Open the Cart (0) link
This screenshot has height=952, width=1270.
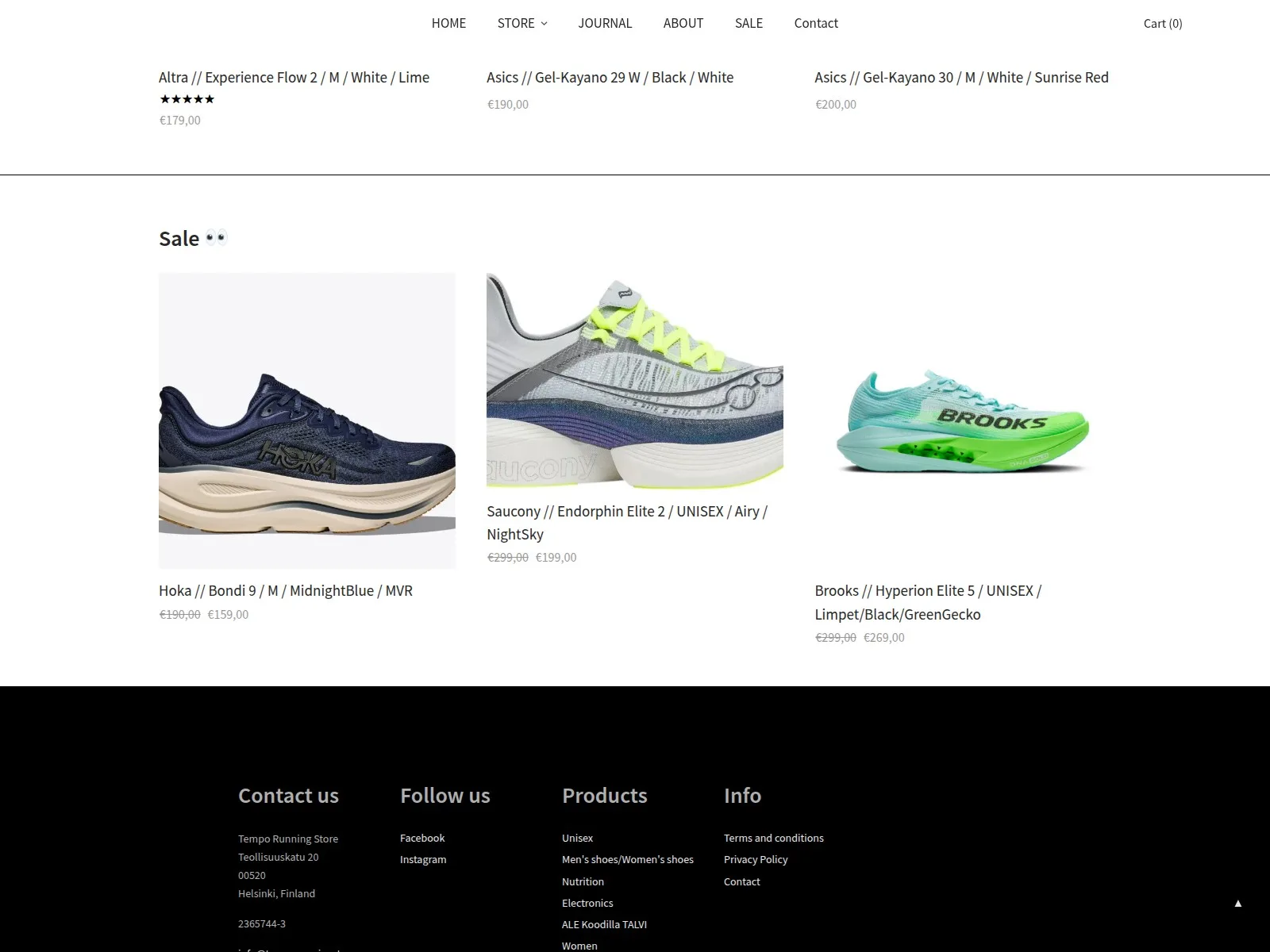(x=1163, y=23)
